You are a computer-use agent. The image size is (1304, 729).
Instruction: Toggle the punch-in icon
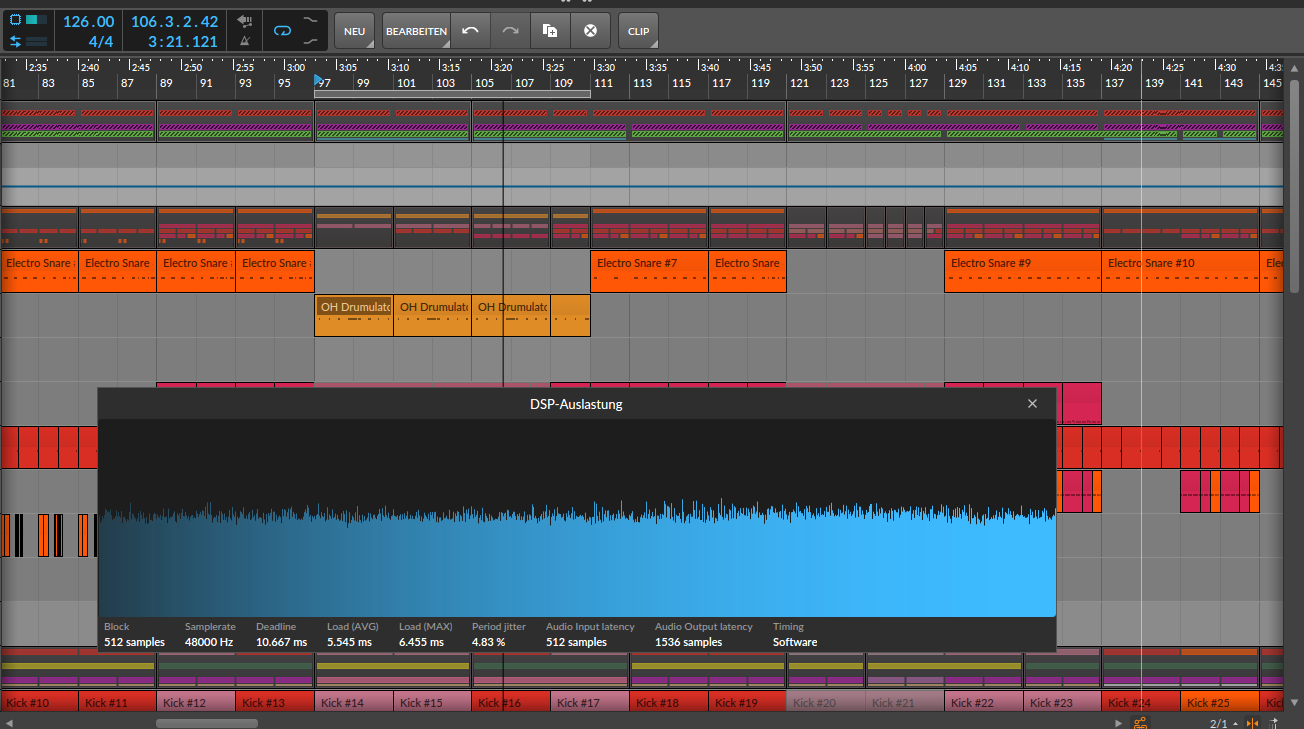tap(312, 20)
